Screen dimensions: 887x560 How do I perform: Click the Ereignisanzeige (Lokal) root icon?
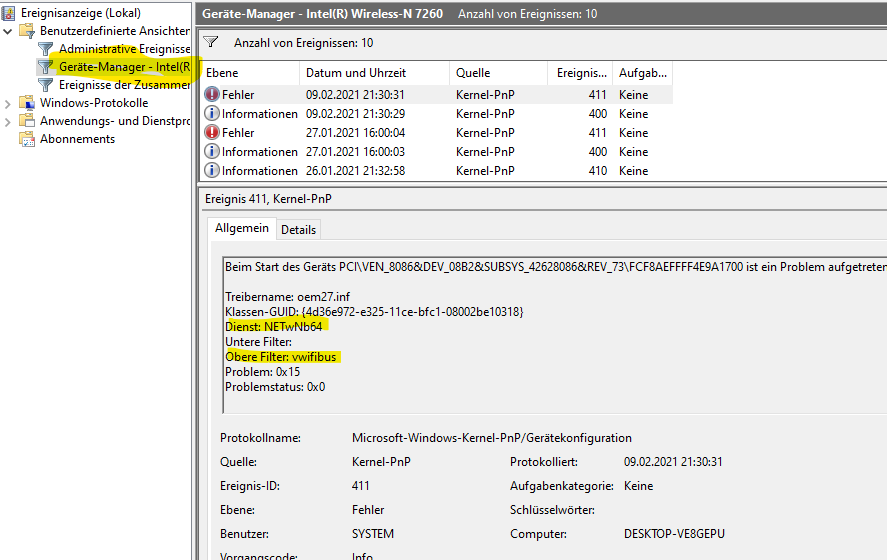9,12
